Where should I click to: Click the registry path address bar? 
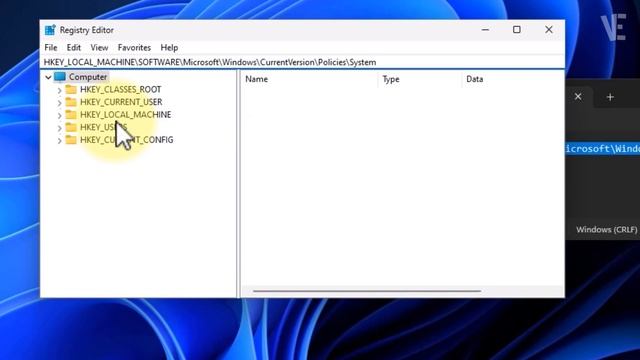click(302, 62)
